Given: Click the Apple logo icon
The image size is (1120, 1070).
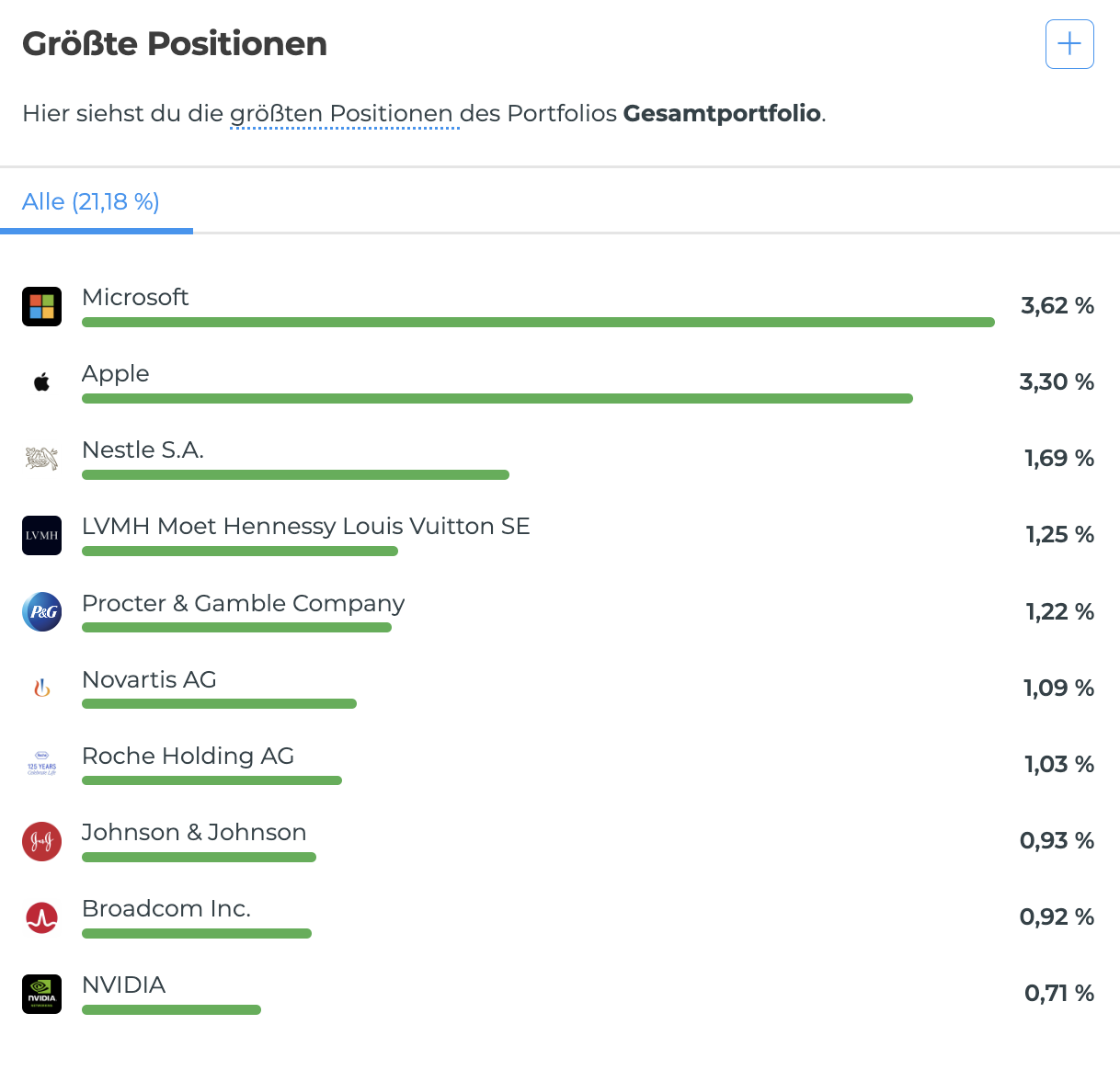Looking at the screenshot, I should click(41, 382).
